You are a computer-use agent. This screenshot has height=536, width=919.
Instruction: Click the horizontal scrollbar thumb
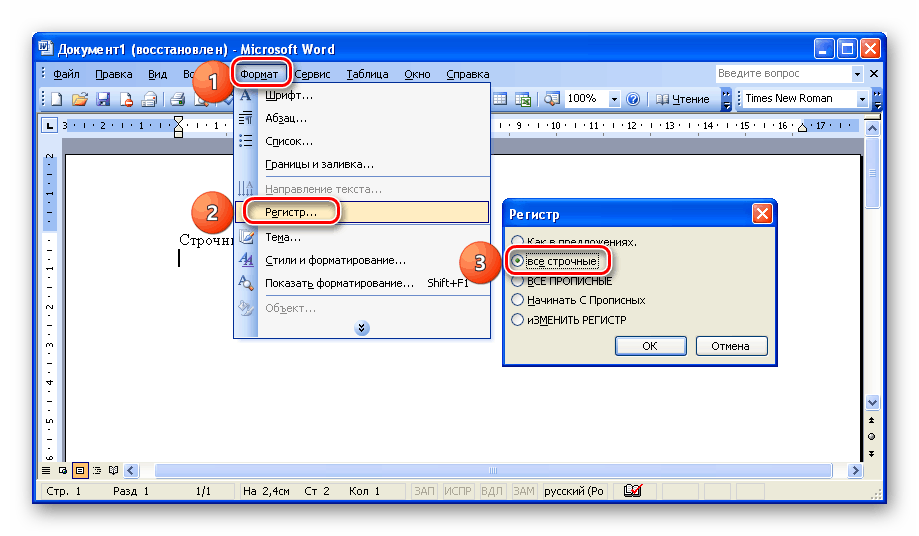[490, 470]
